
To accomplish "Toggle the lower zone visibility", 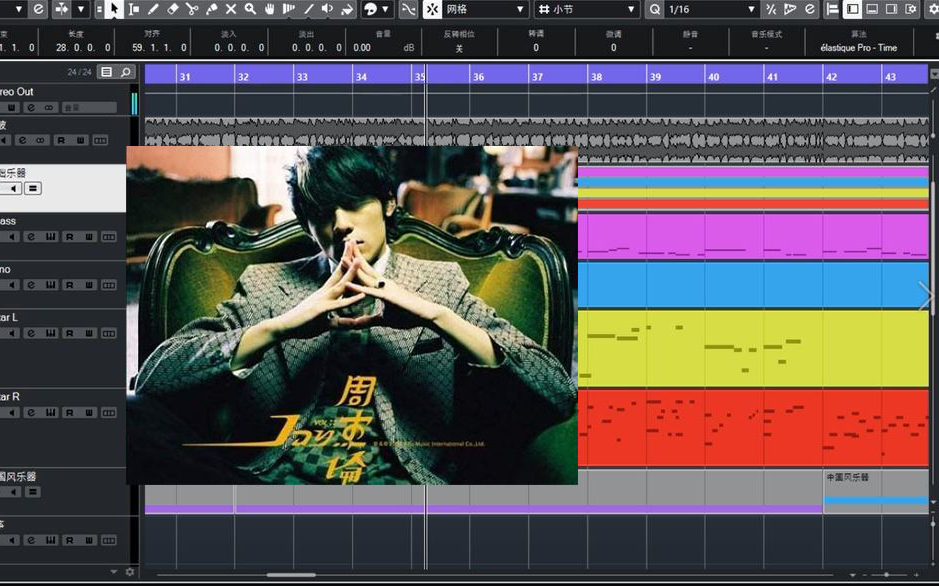I will pos(872,9).
